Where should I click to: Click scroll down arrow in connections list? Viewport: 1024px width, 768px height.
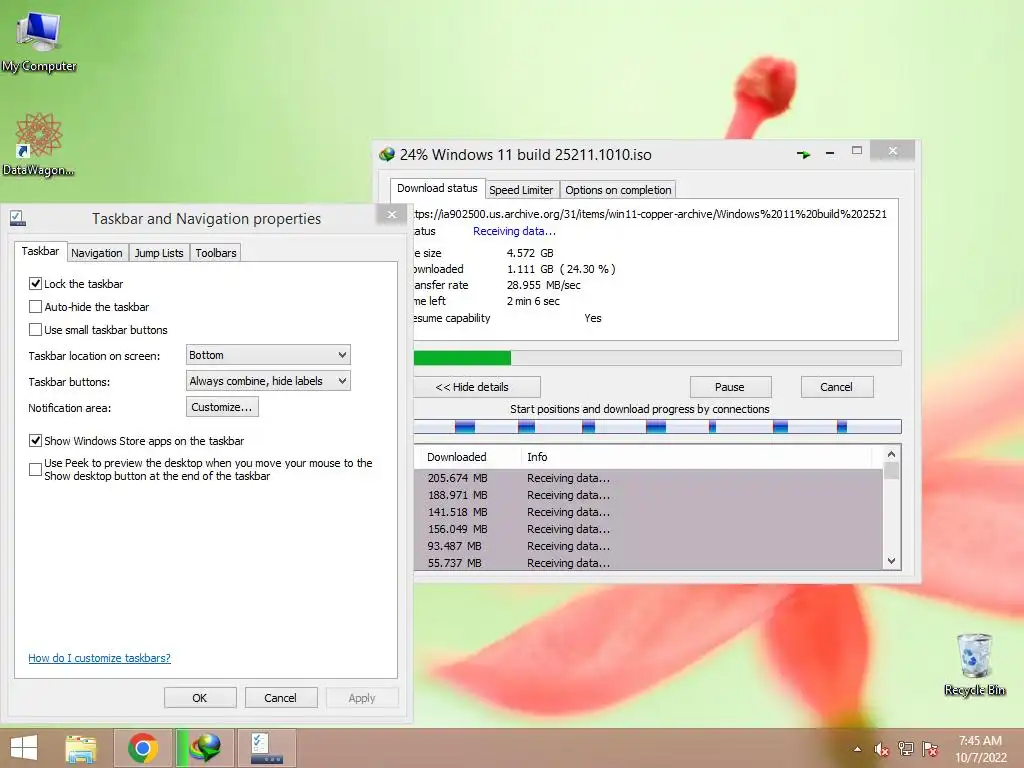[x=891, y=561]
